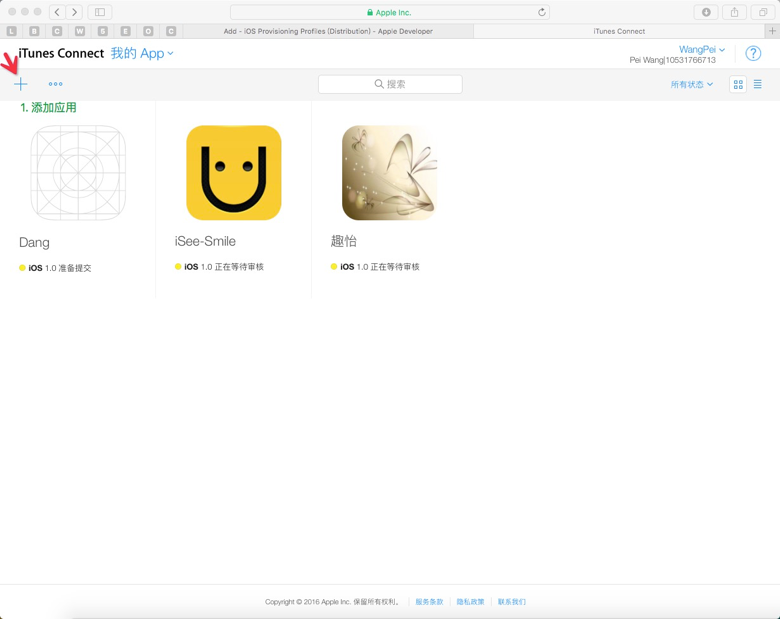Screen dimensions: 780x619
Task: Open pinned tab labeled E
Action: tap(125, 31)
